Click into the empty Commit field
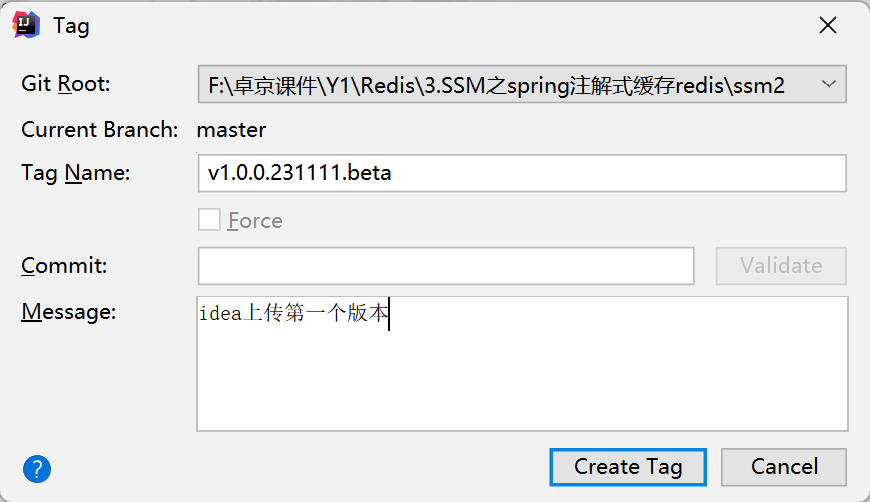 (x=446, y=266)
